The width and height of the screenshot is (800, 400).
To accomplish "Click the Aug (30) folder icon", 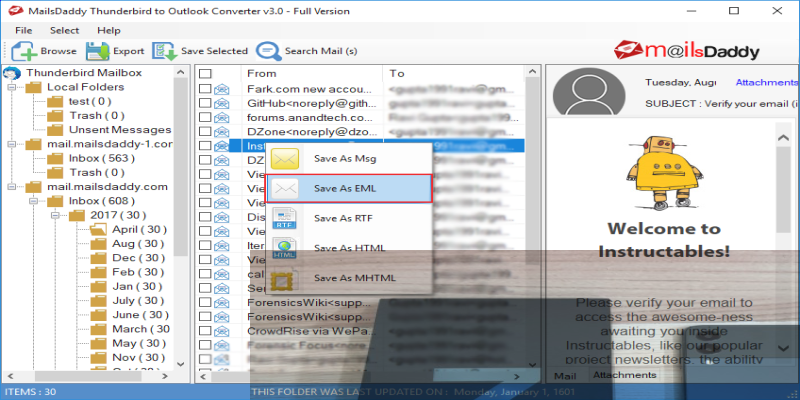I will 98,244.
